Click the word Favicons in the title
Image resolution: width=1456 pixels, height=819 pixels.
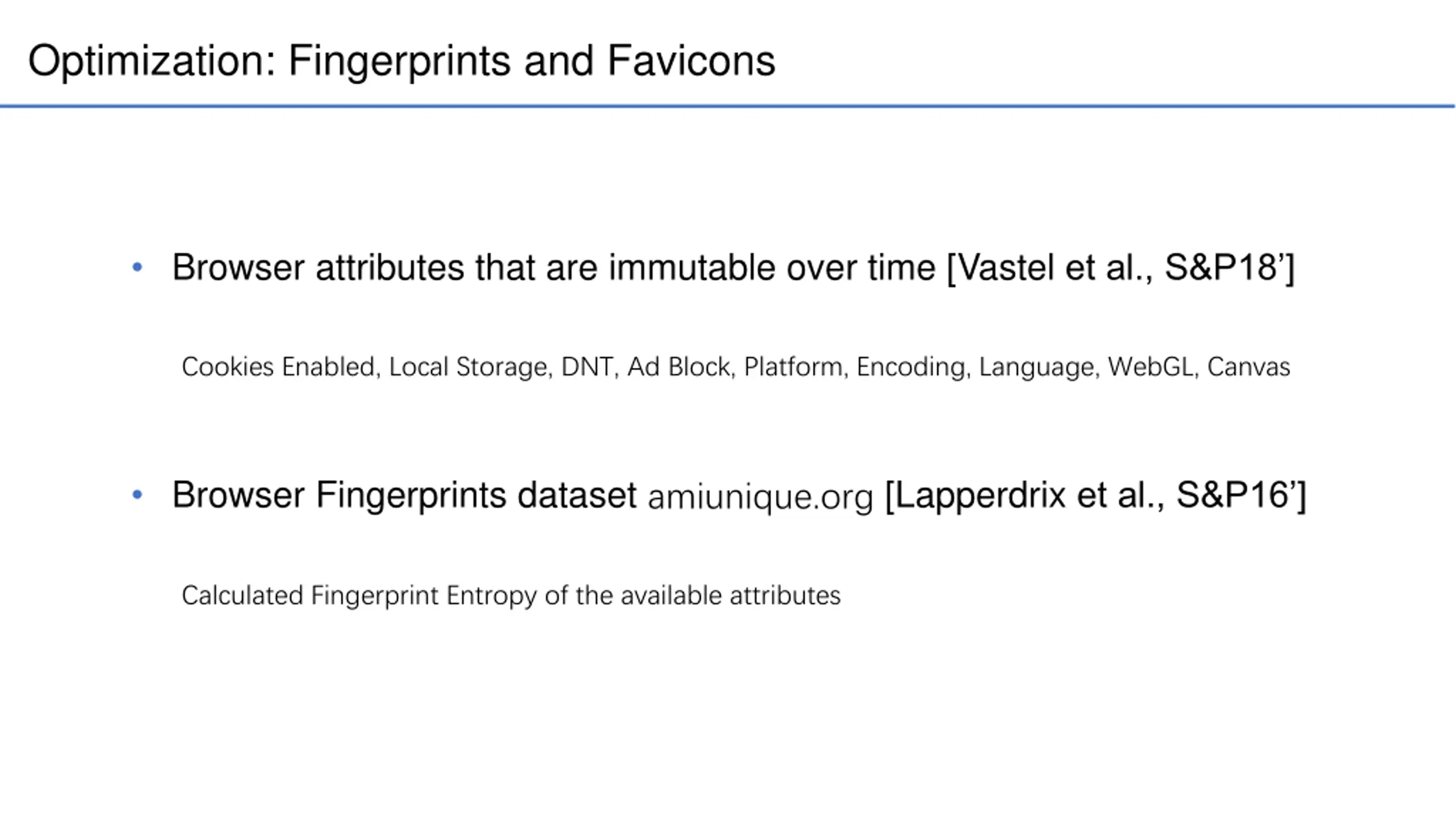[x=692, y=60]
